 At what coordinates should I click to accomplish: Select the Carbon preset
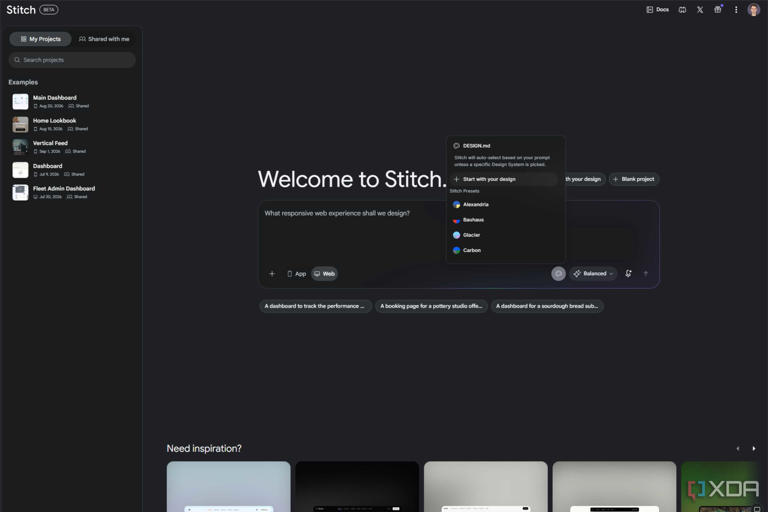[504, 250]
